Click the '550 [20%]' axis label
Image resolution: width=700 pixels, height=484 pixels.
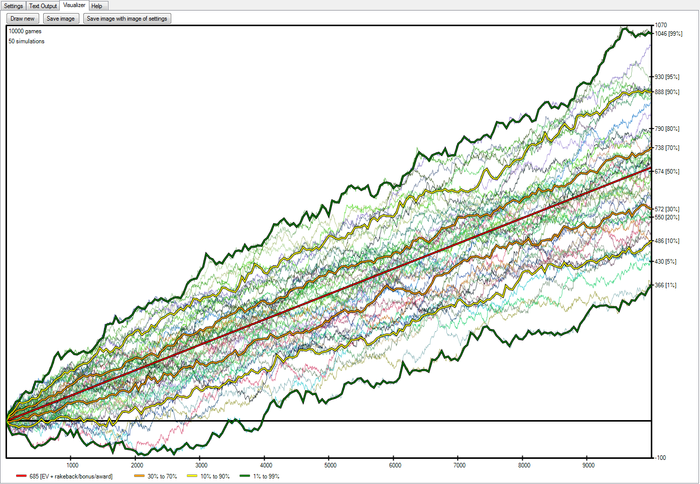pyautogui.click(x=667, y=217)
